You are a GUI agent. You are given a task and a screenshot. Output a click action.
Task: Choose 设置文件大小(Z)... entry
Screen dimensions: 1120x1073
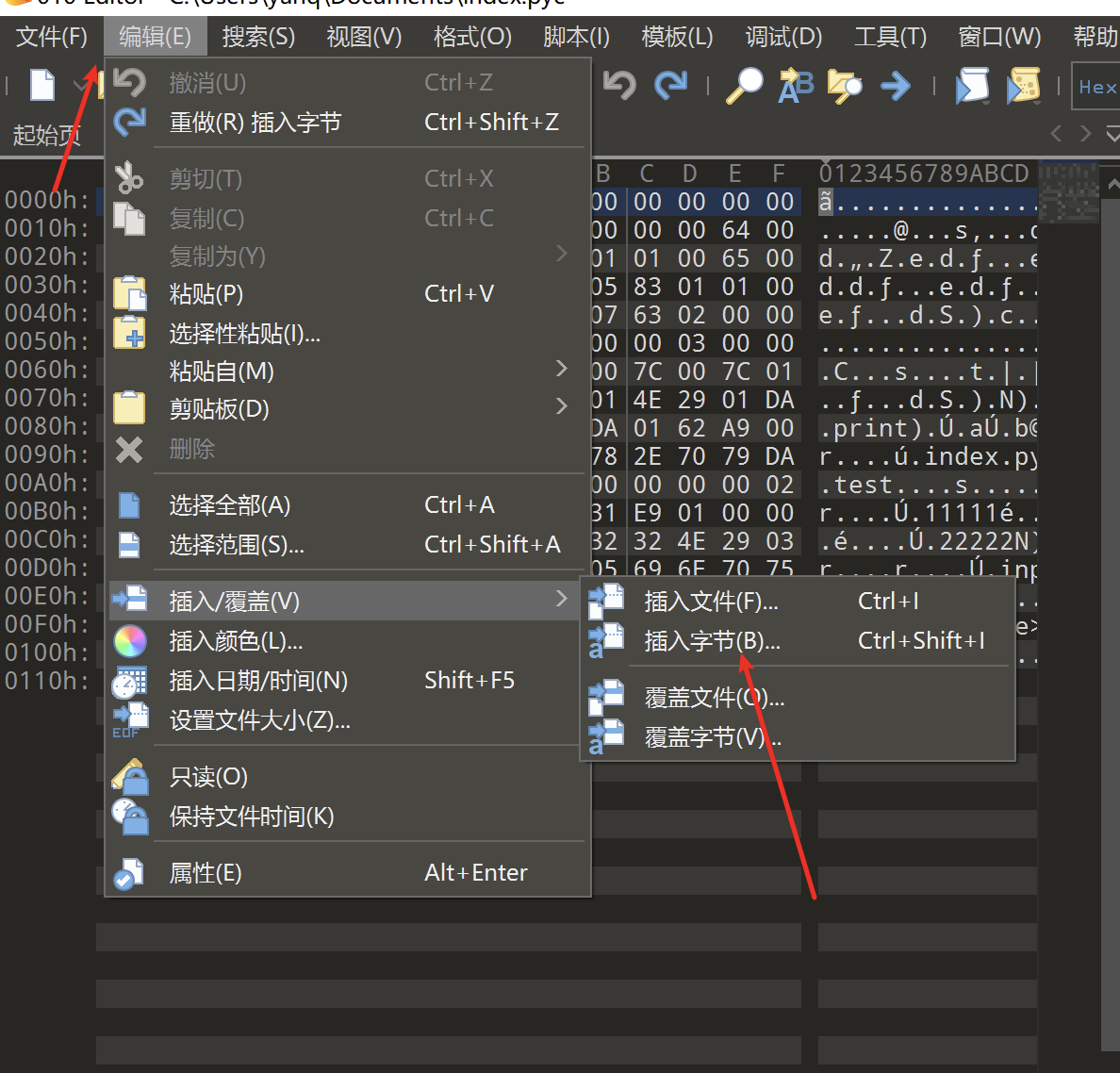point(348,720)
